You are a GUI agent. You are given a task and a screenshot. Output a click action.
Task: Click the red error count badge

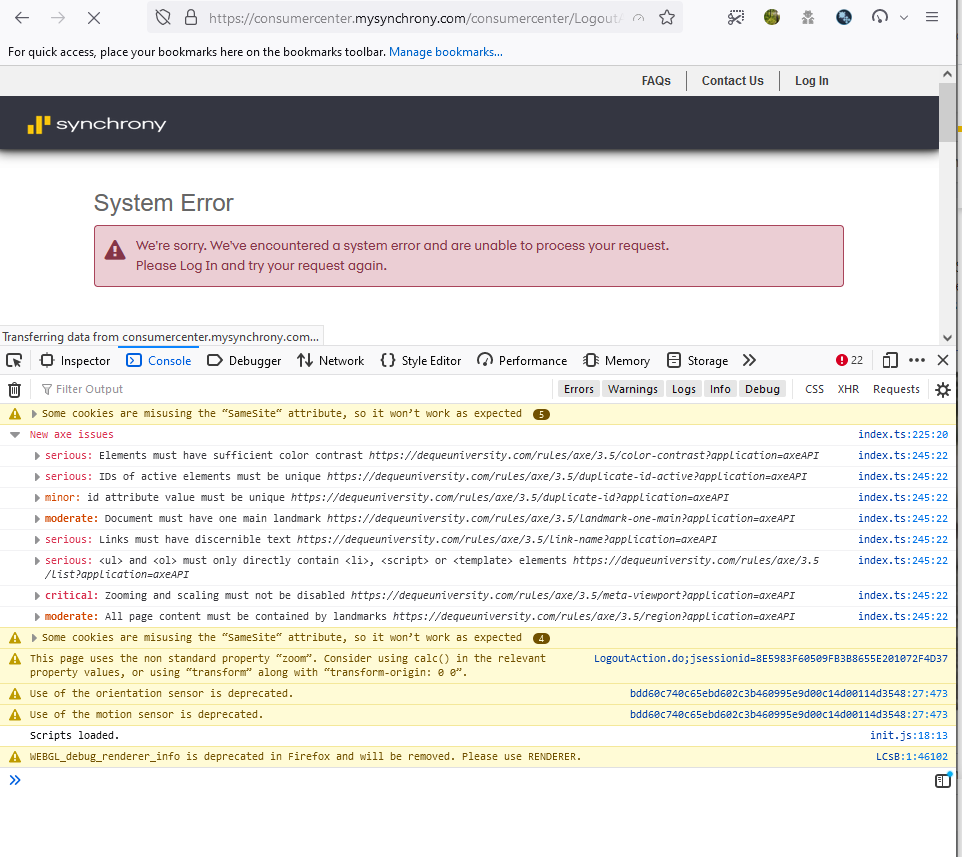click(x=848, y=359)
